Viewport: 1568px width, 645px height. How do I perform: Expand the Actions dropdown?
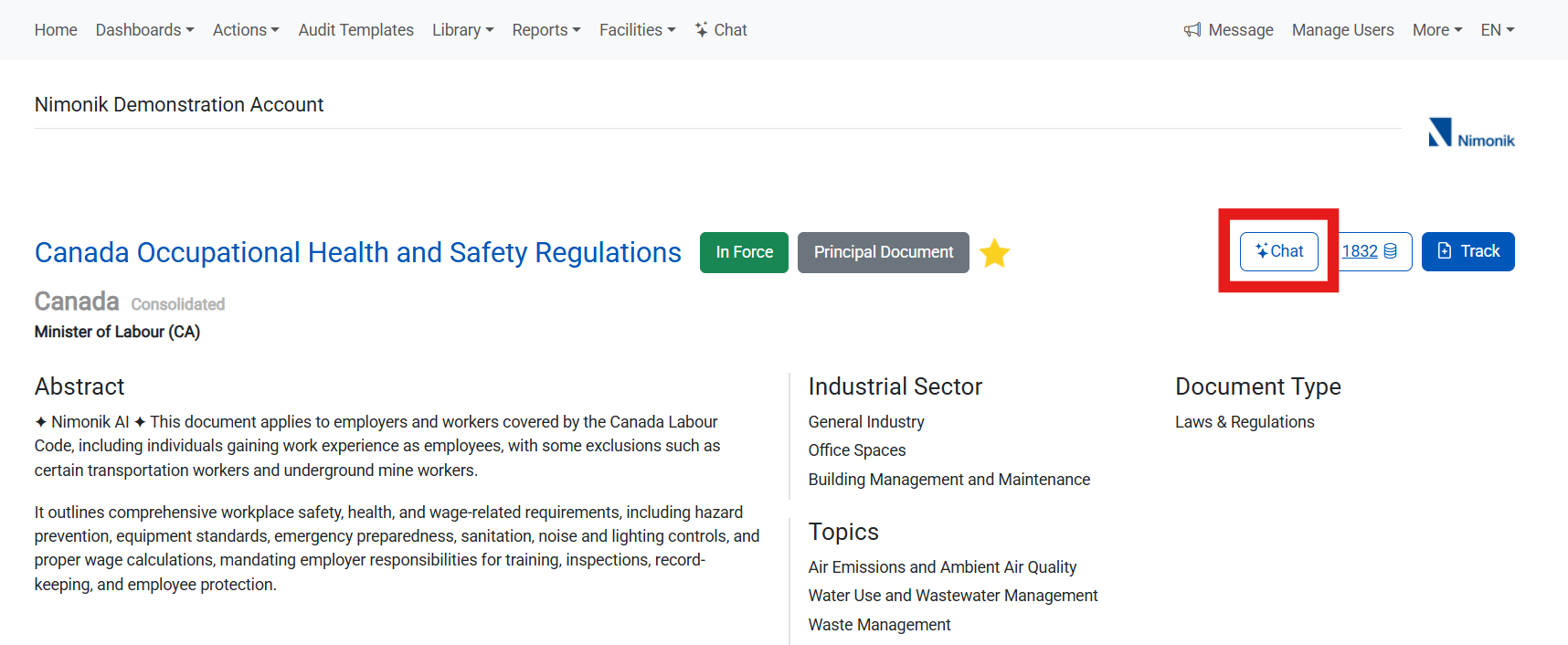tap(246, 30)
